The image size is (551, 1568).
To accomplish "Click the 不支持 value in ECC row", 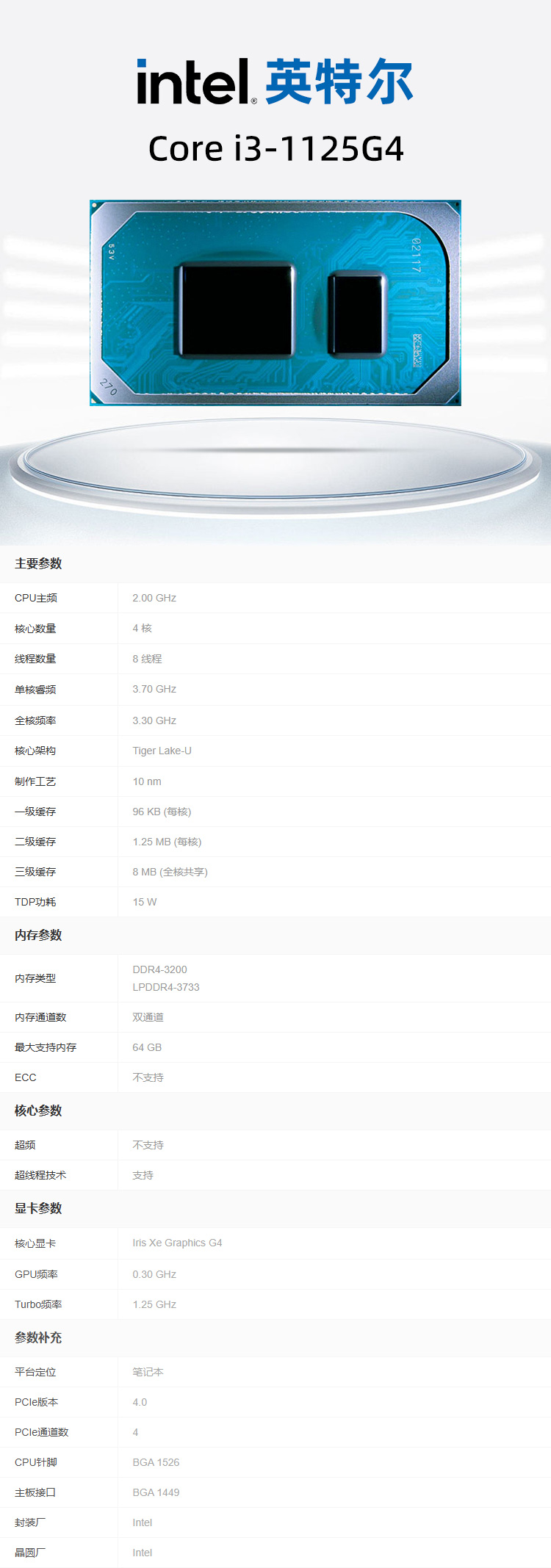I will point(148,1077).
